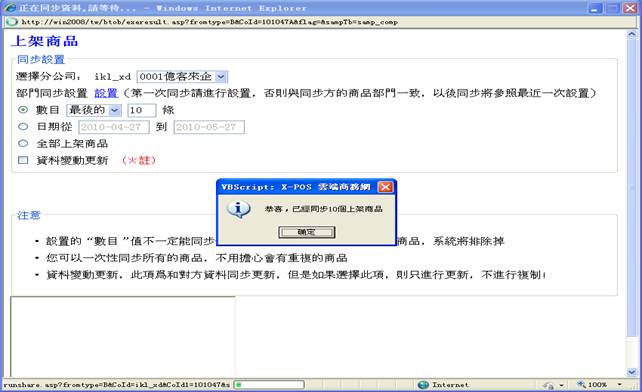Click the 設置 link for department sync
Screen dimensions: 642x392
tap(106, 93)
